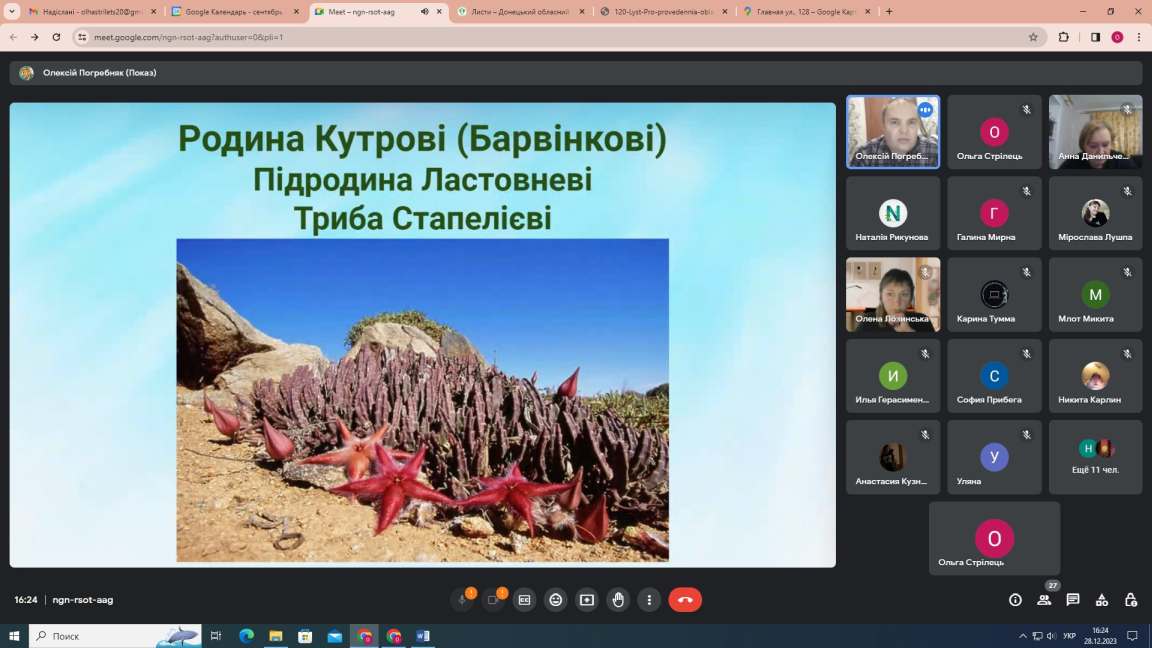
Task: Select Олексій Погребняк's video tile
Action: (x=893, y=132)
